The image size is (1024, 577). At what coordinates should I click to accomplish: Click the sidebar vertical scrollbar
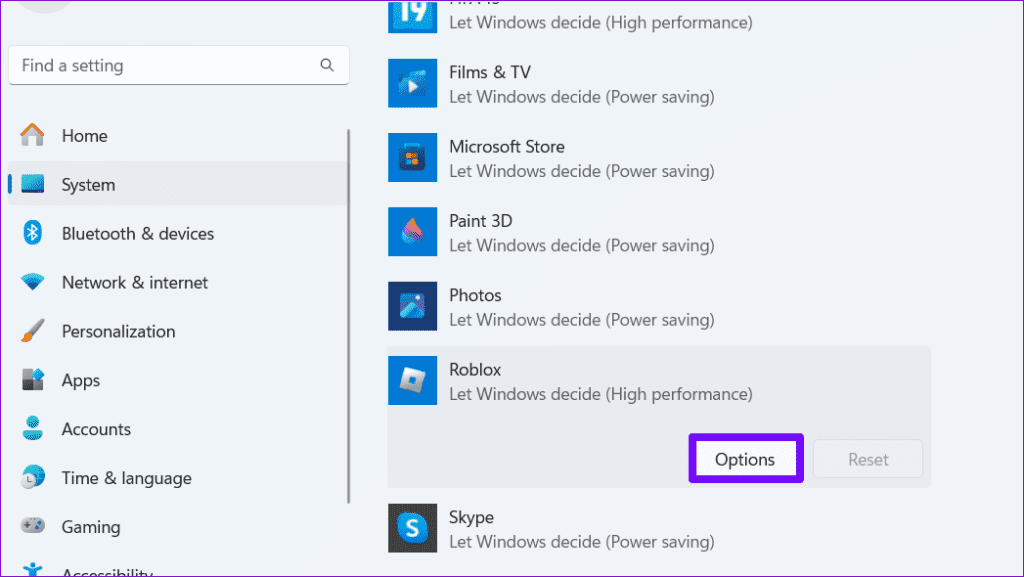point(349,317)
